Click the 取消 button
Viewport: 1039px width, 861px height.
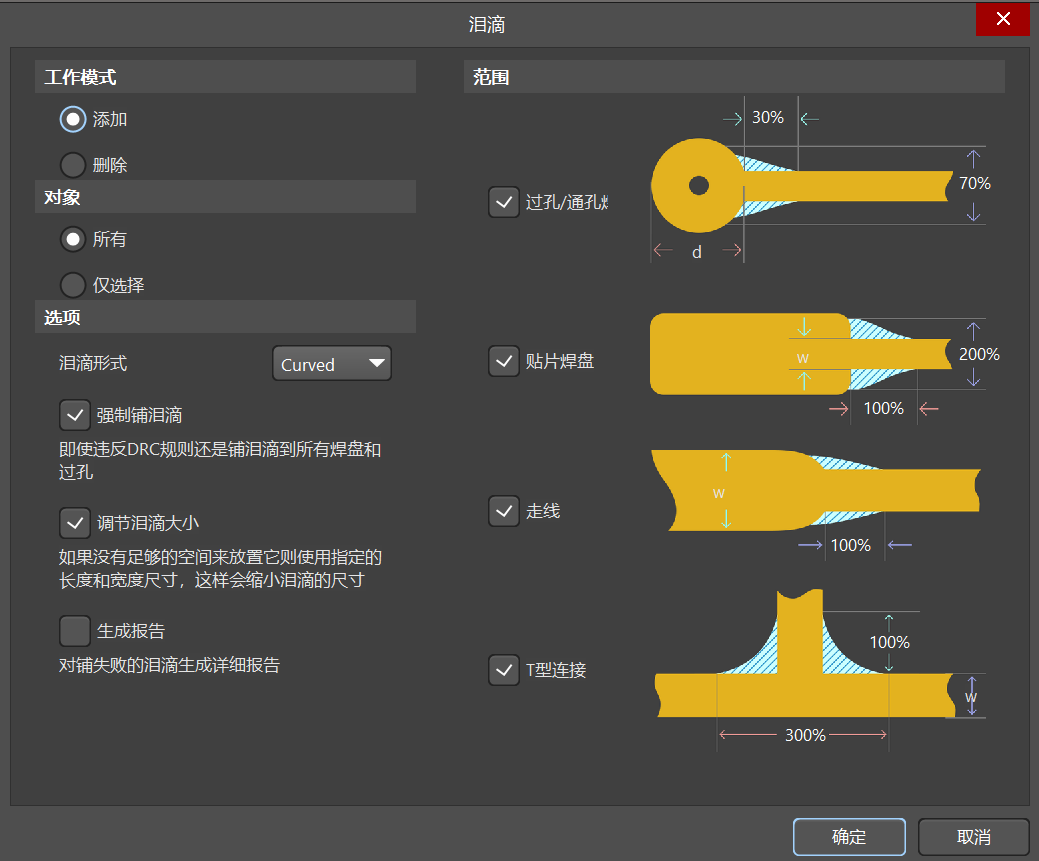coord(973,836)
